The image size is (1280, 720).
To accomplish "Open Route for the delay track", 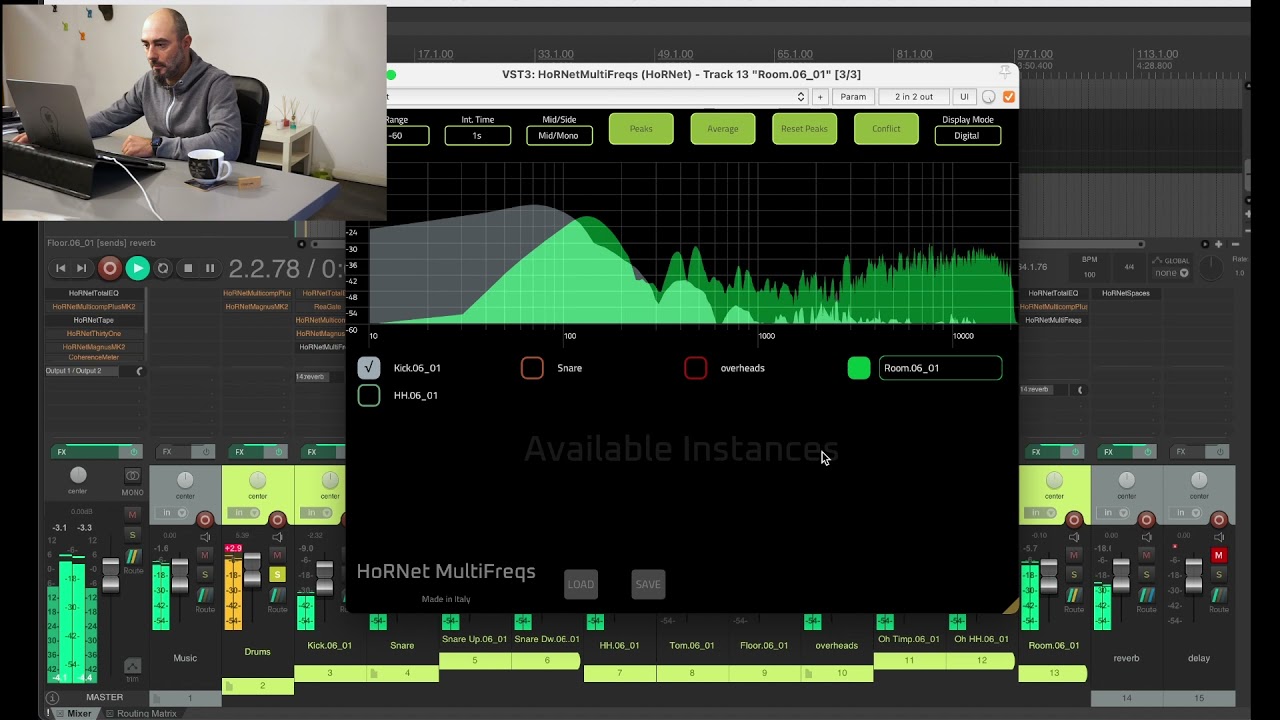I will [x=1218, y=597].
